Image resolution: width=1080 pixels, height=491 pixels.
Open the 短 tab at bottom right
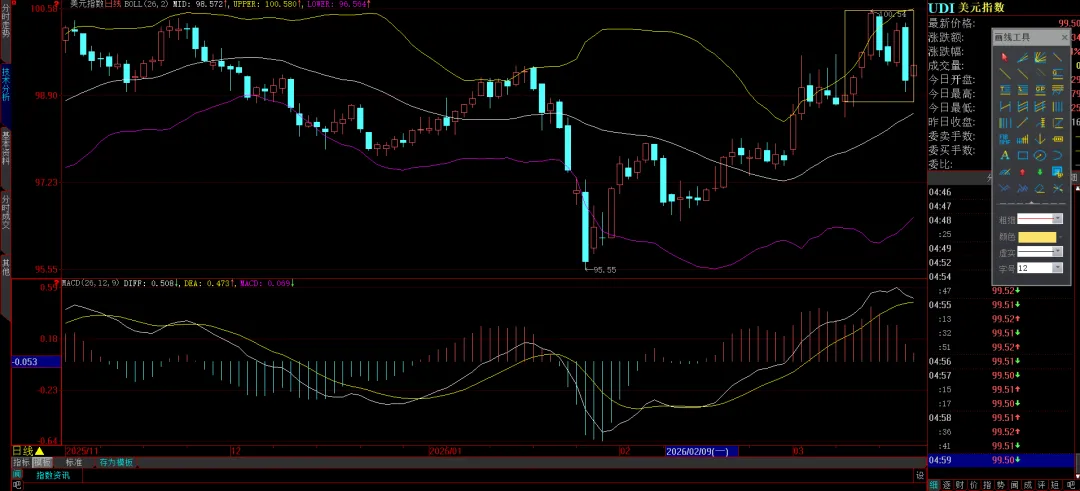coord(1055,485)
